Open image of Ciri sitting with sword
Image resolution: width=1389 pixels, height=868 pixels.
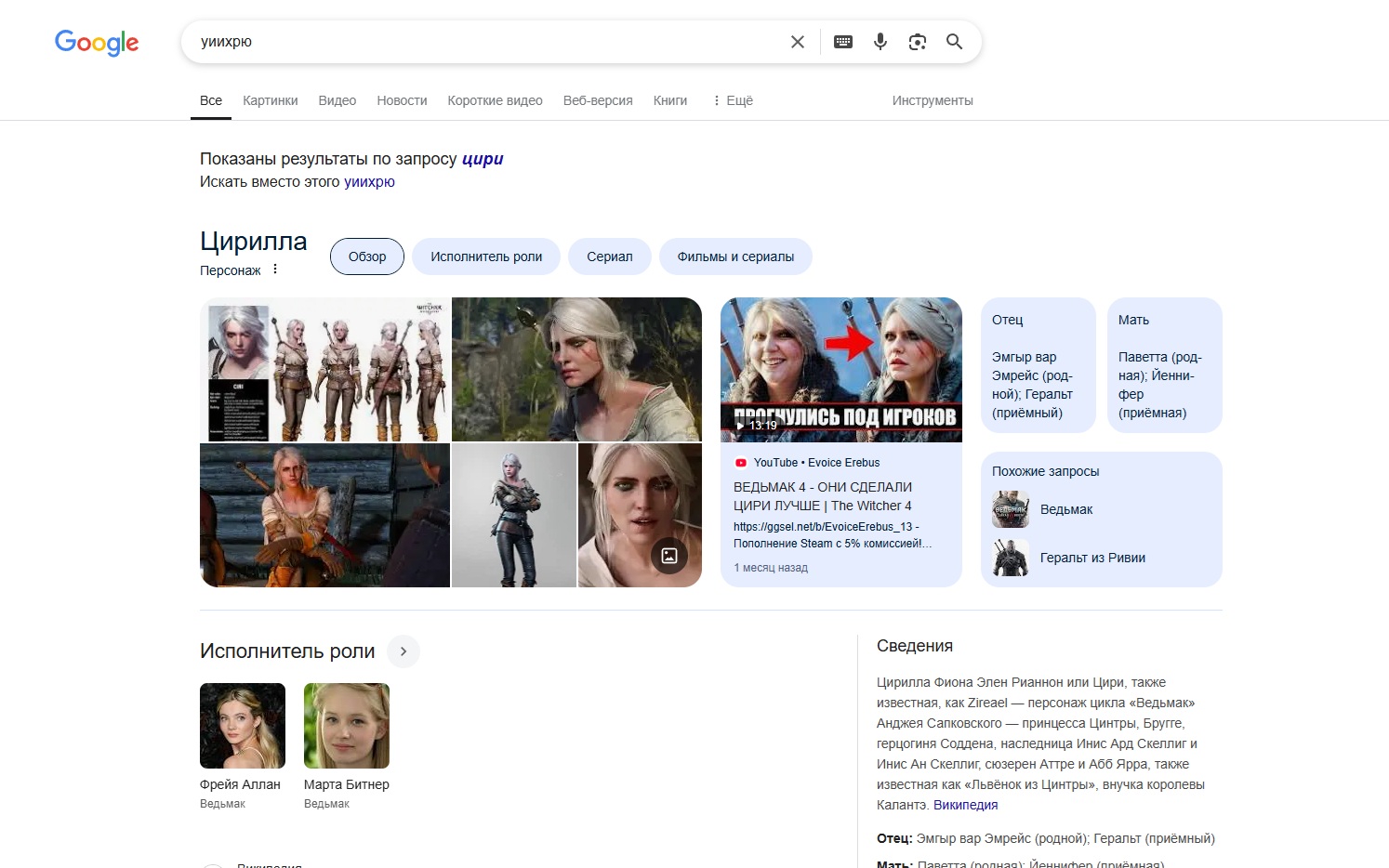[324, 515]
